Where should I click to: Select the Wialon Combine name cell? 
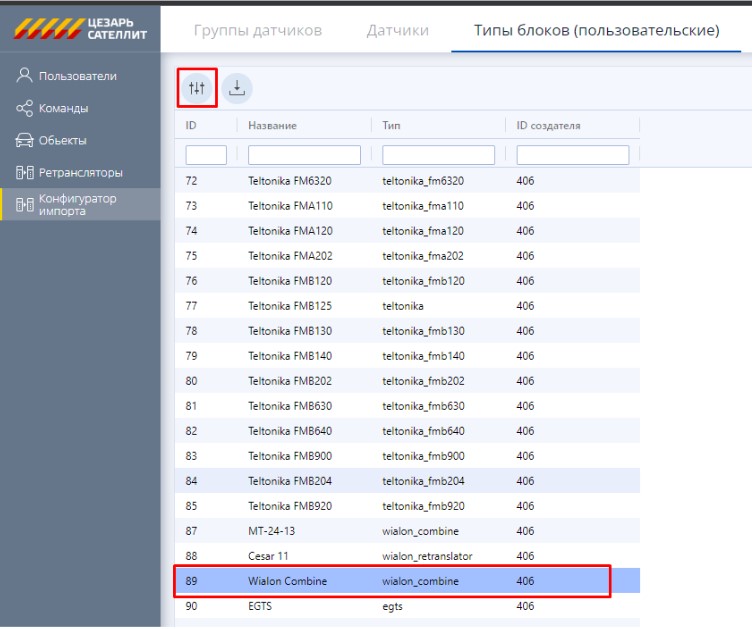288,581
